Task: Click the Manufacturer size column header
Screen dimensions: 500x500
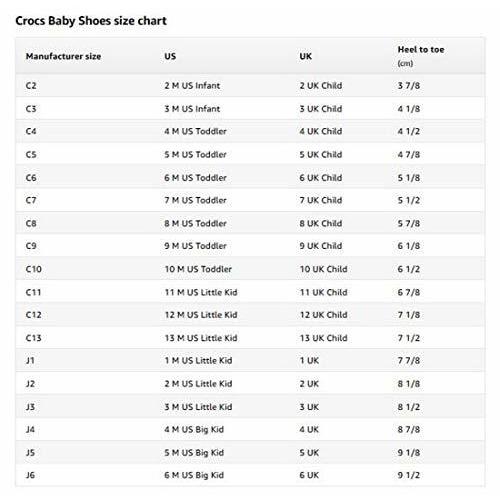Action: point(63,56)
